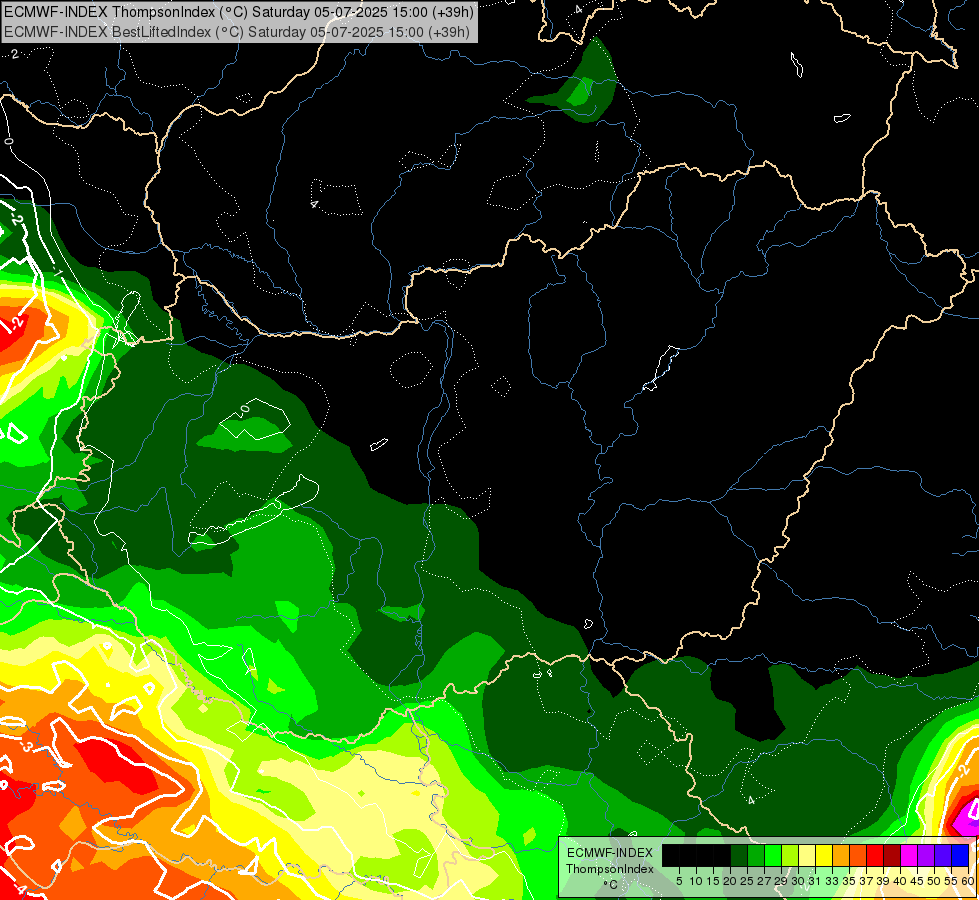Select the bright red 37-39 legend swatch
Image resolution: width=979 pixels, height=900 pixels.
(x=875, y=855)
